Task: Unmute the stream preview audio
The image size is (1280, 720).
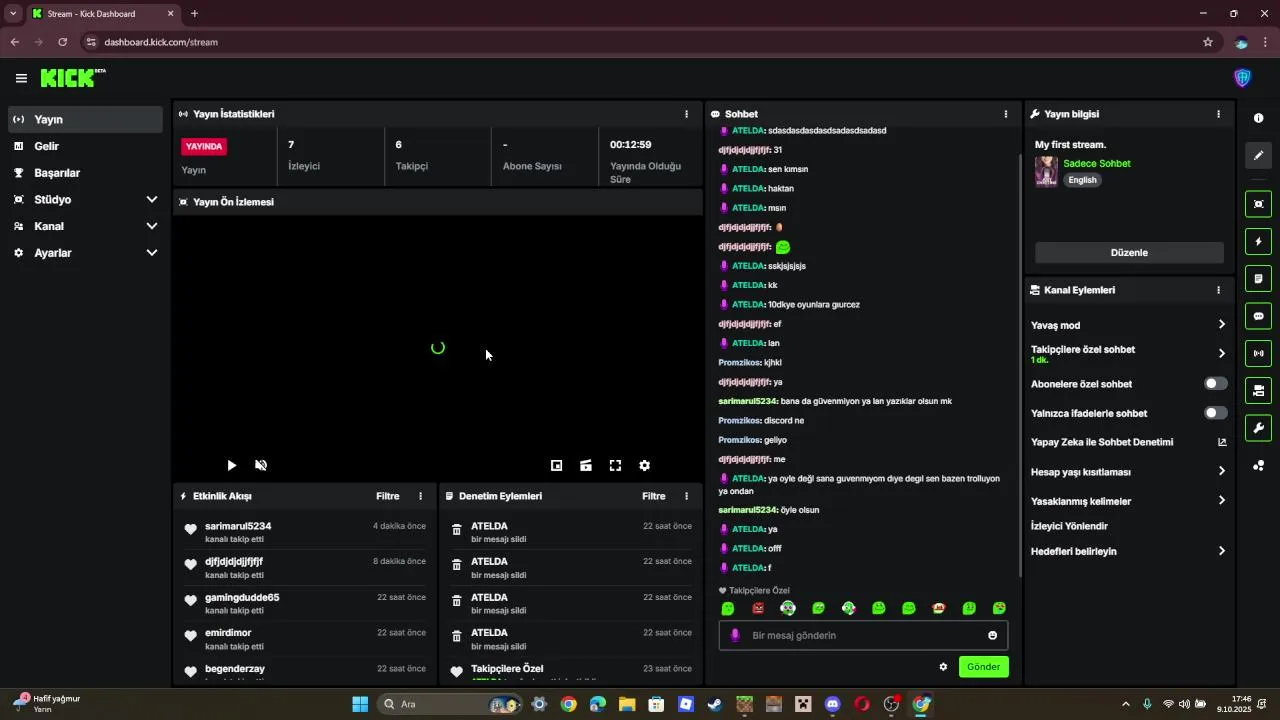Action: click(x=261, y=465)
